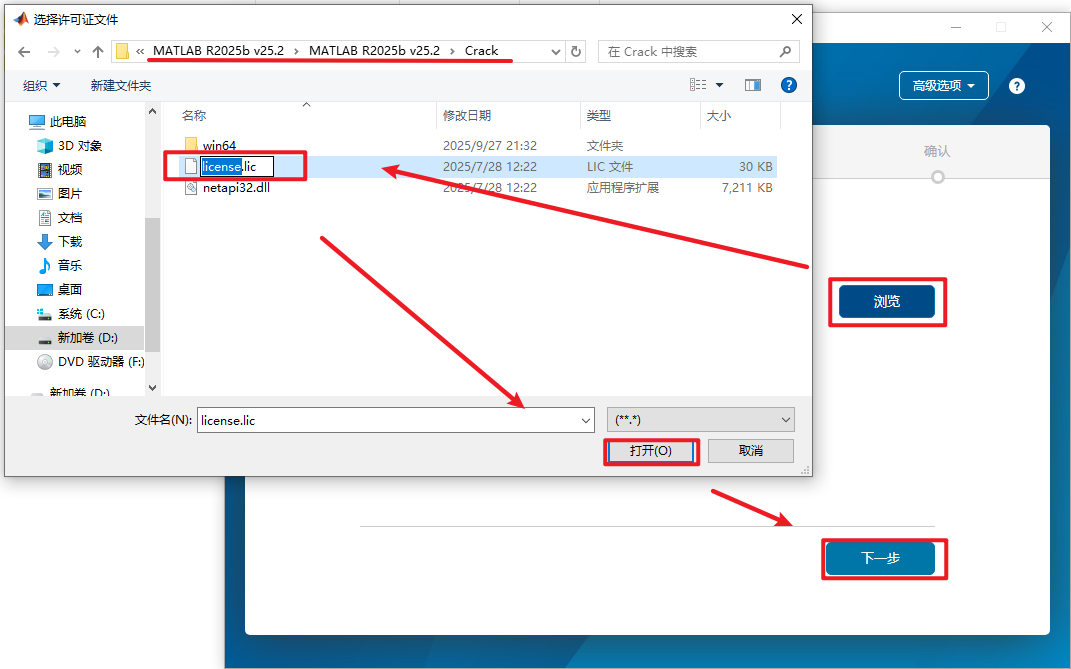Click the 取消 button
Viewport: 1071px width, 669px height.
(750, 451)
